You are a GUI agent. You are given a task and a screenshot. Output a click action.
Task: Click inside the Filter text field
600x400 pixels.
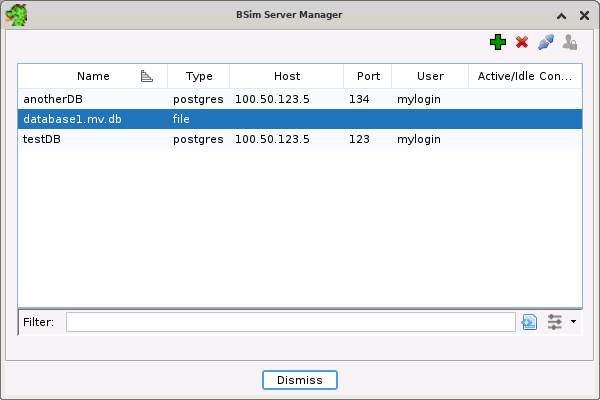290,322
